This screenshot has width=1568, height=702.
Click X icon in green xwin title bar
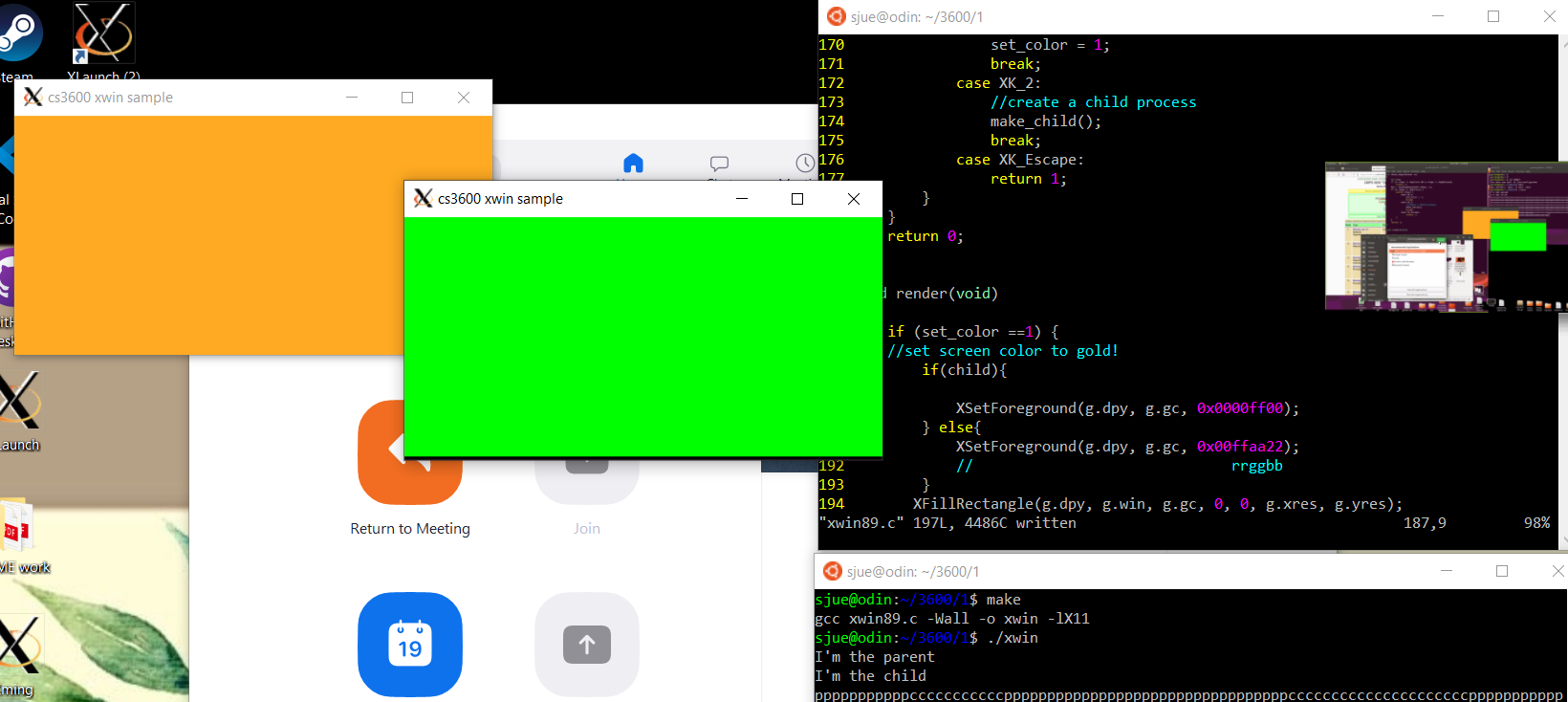[x=424, y=199]
